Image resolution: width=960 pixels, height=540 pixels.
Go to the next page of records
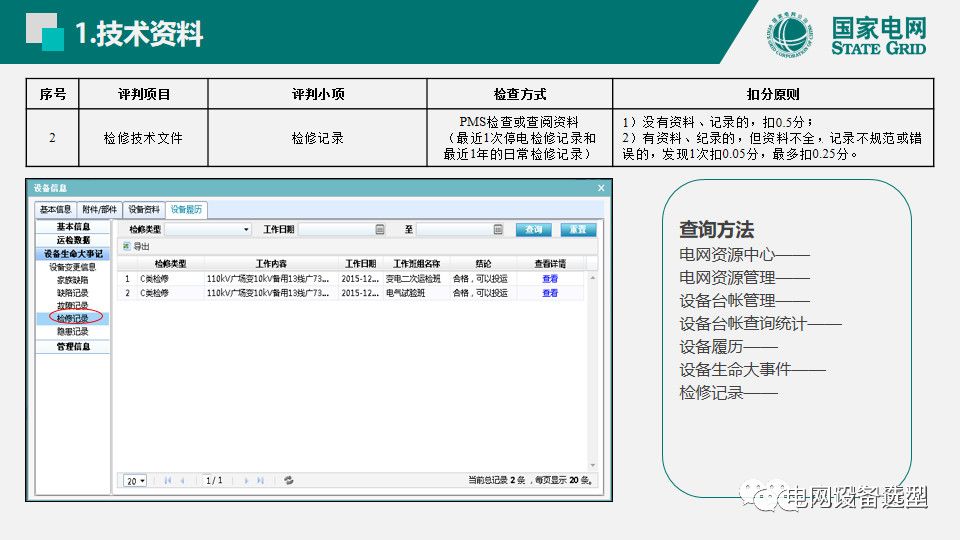point(246,480)
